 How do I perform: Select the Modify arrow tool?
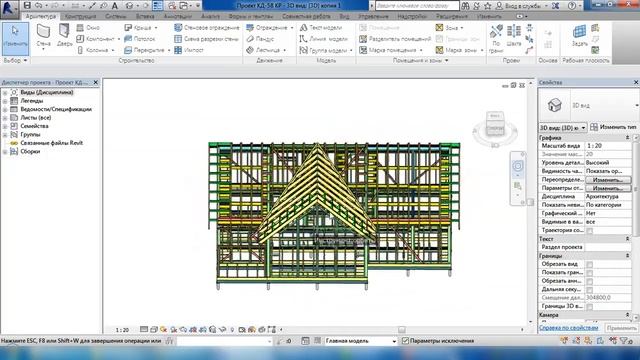(x=16, y=39)
